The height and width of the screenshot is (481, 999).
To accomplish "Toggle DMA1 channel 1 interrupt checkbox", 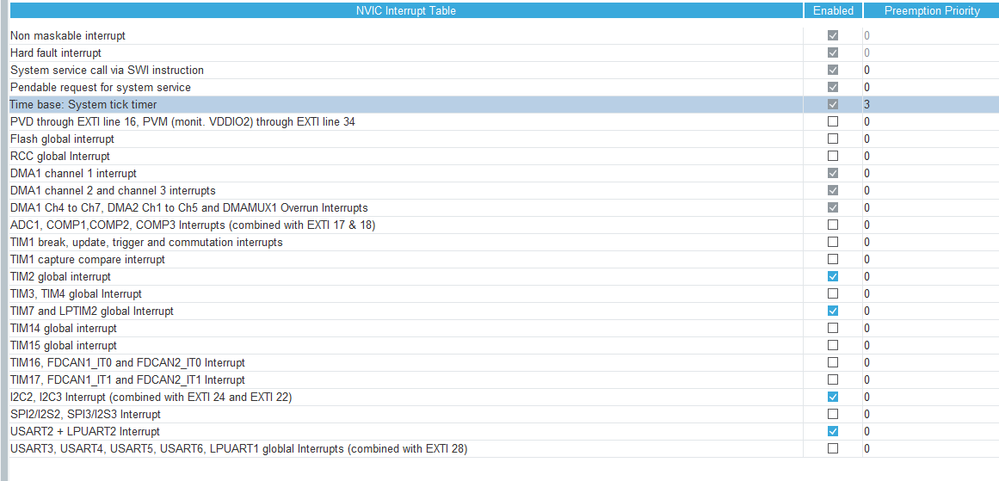I will (833, 173).
